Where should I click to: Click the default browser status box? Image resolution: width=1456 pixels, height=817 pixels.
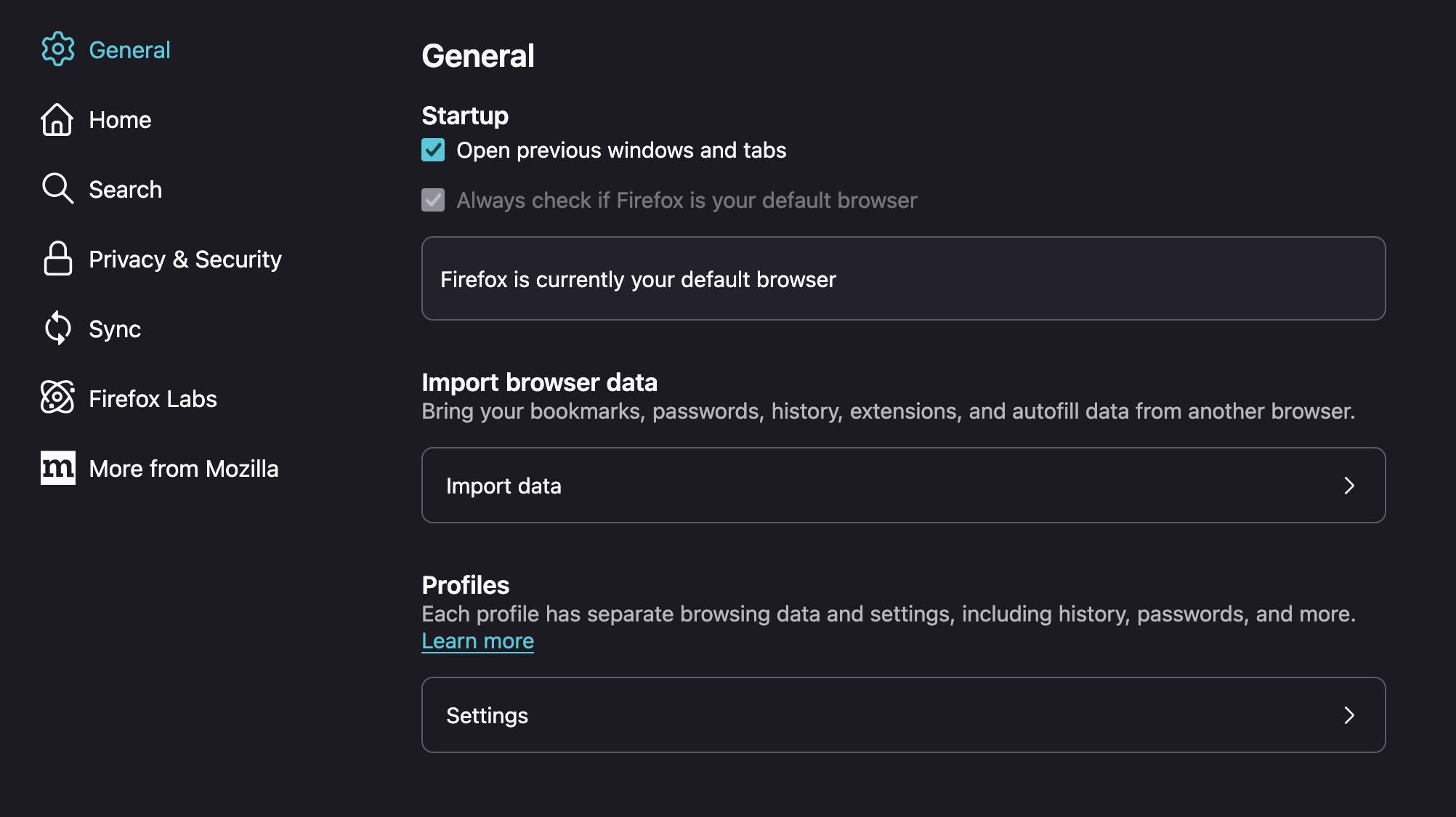tap(902, 279)
